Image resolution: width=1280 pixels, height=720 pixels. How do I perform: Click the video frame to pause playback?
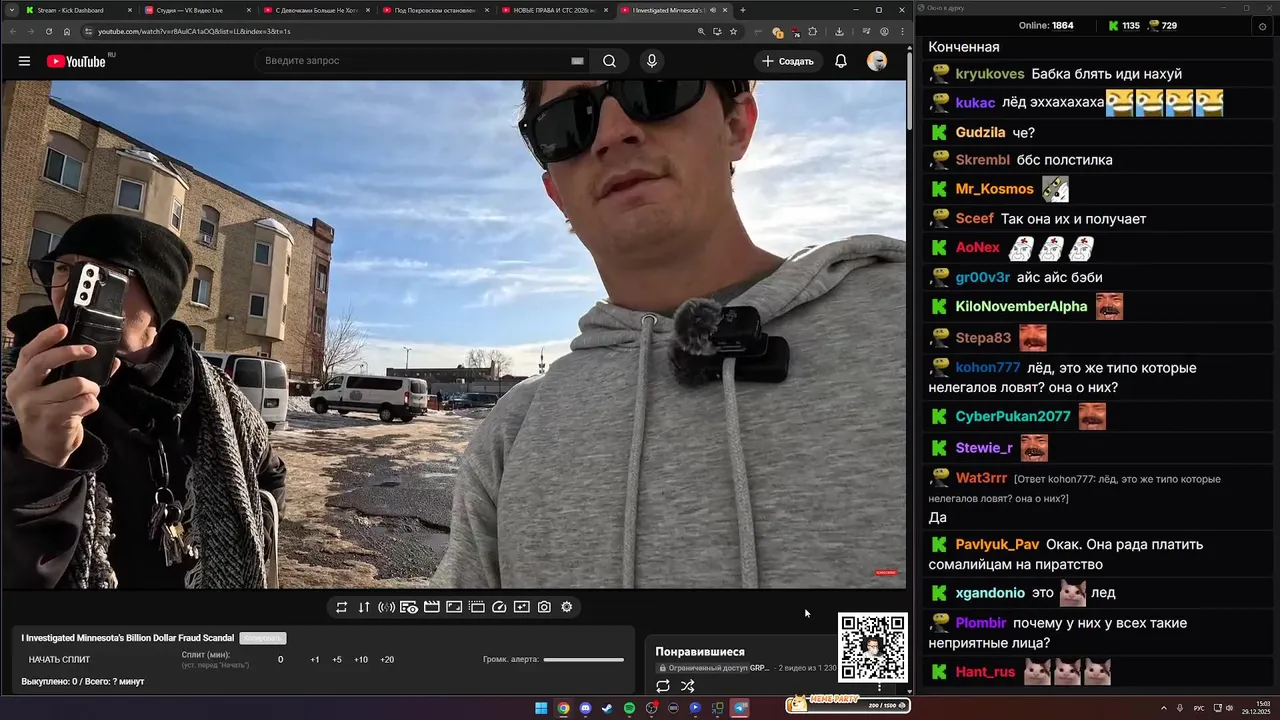point(453,334)
